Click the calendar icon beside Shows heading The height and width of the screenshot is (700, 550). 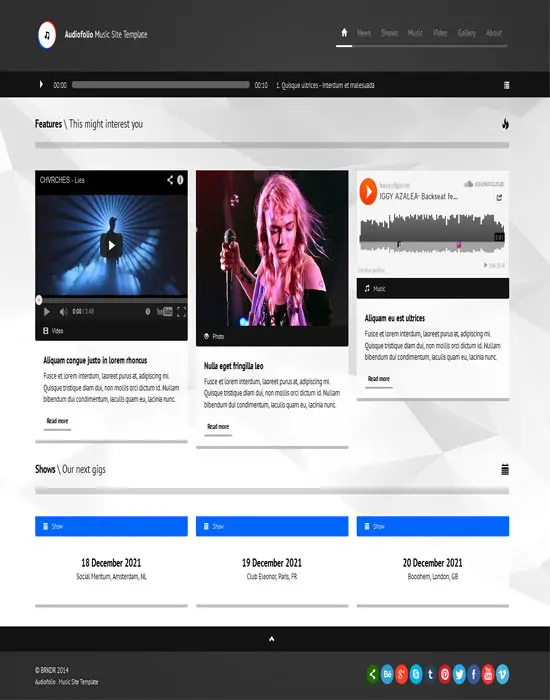coord(505,469)
